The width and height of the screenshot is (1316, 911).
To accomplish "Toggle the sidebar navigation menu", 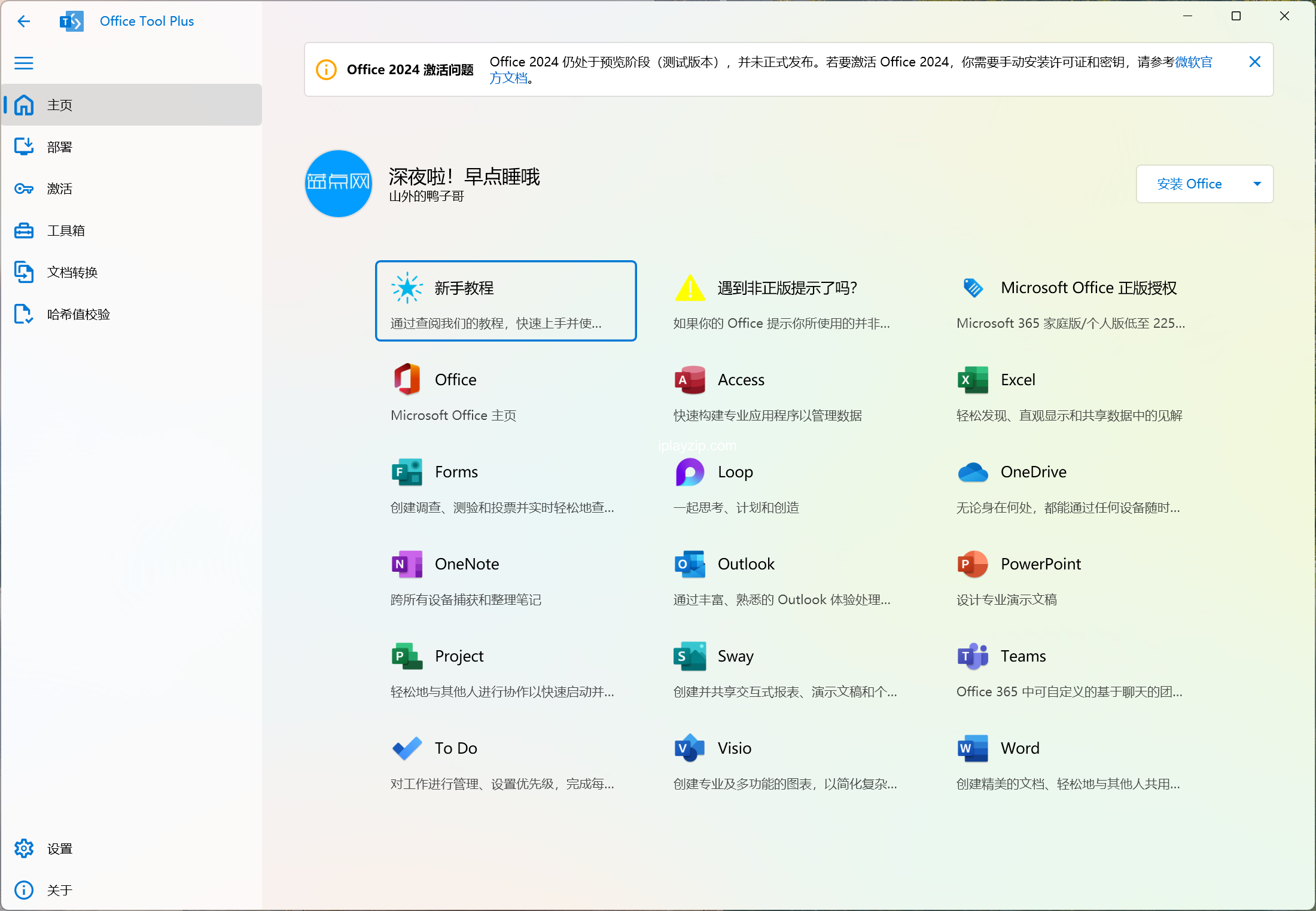I will (25, 62).
